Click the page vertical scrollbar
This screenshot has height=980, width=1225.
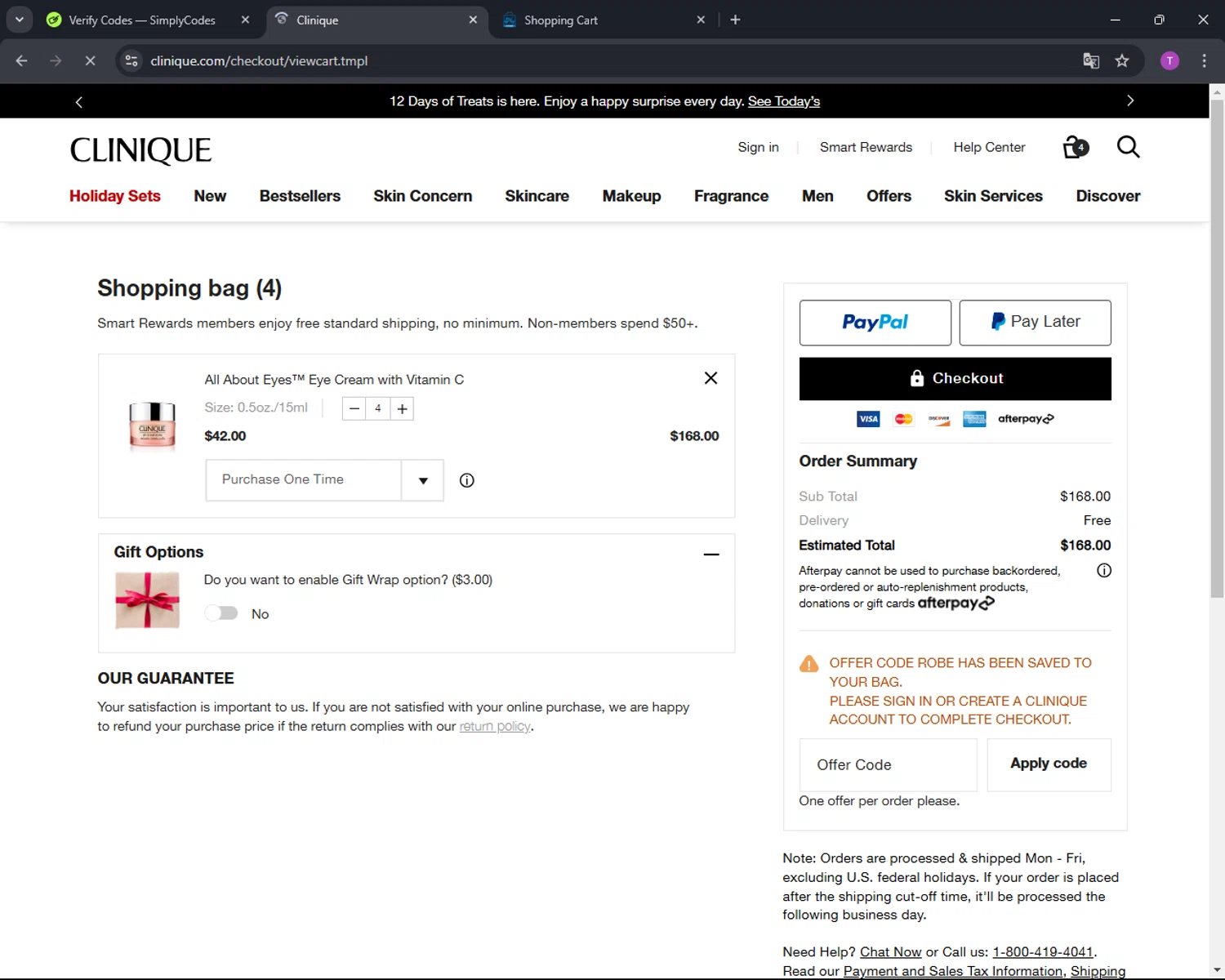1217,350
